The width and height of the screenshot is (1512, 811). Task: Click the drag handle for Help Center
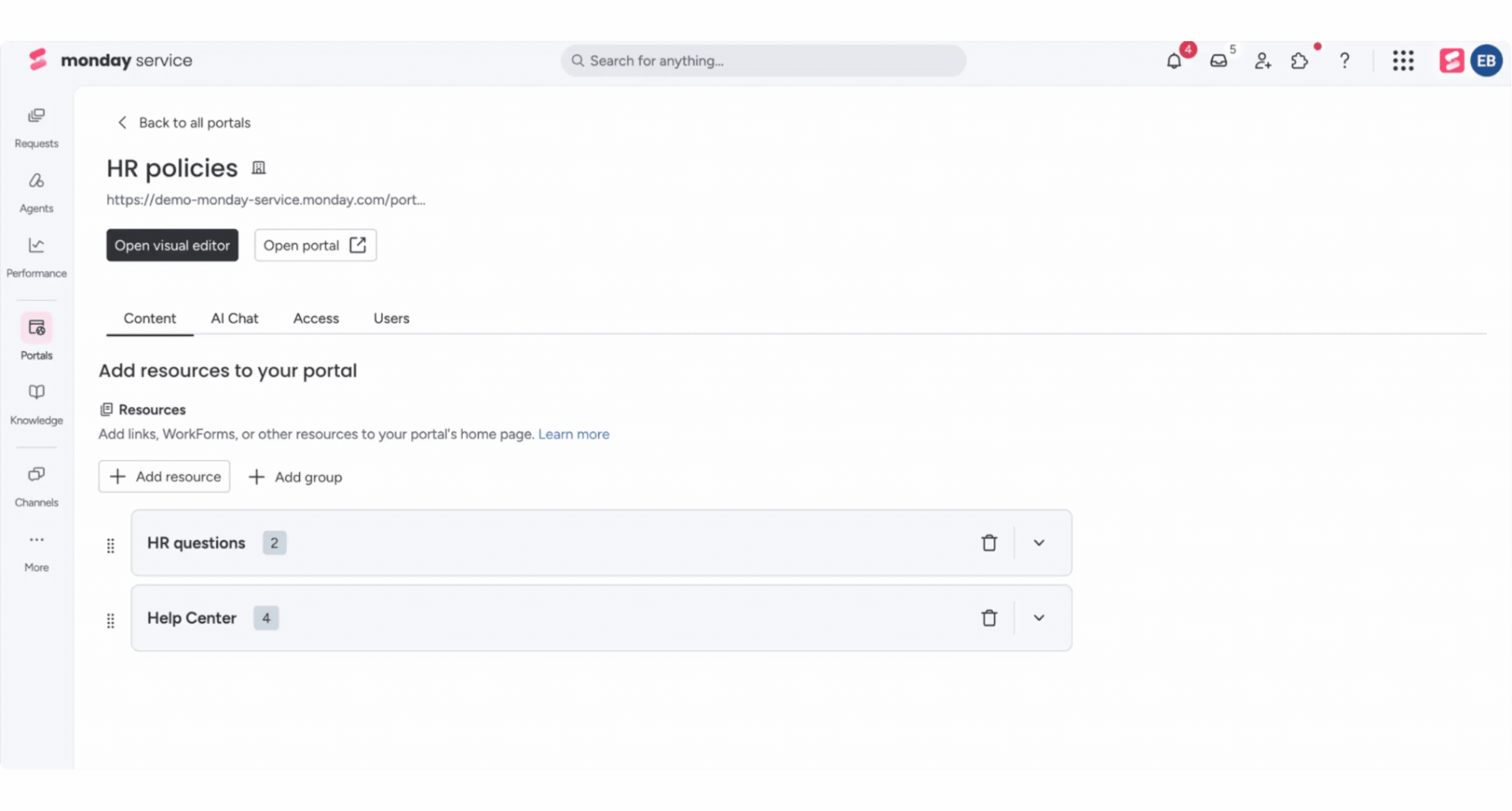click(x=110, y=621)
